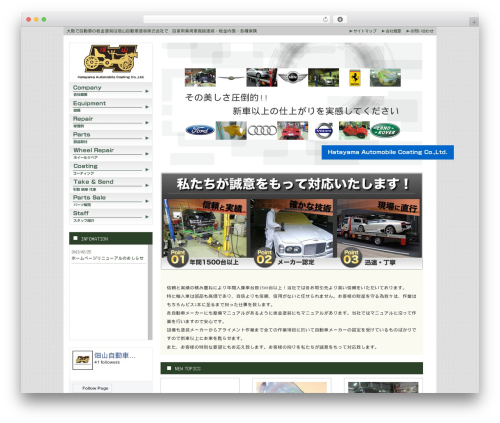Click the blue Hatayama Automobile Coating banner
The width and height of the screenshot is (500, 423).
click(x=388, y=152)
